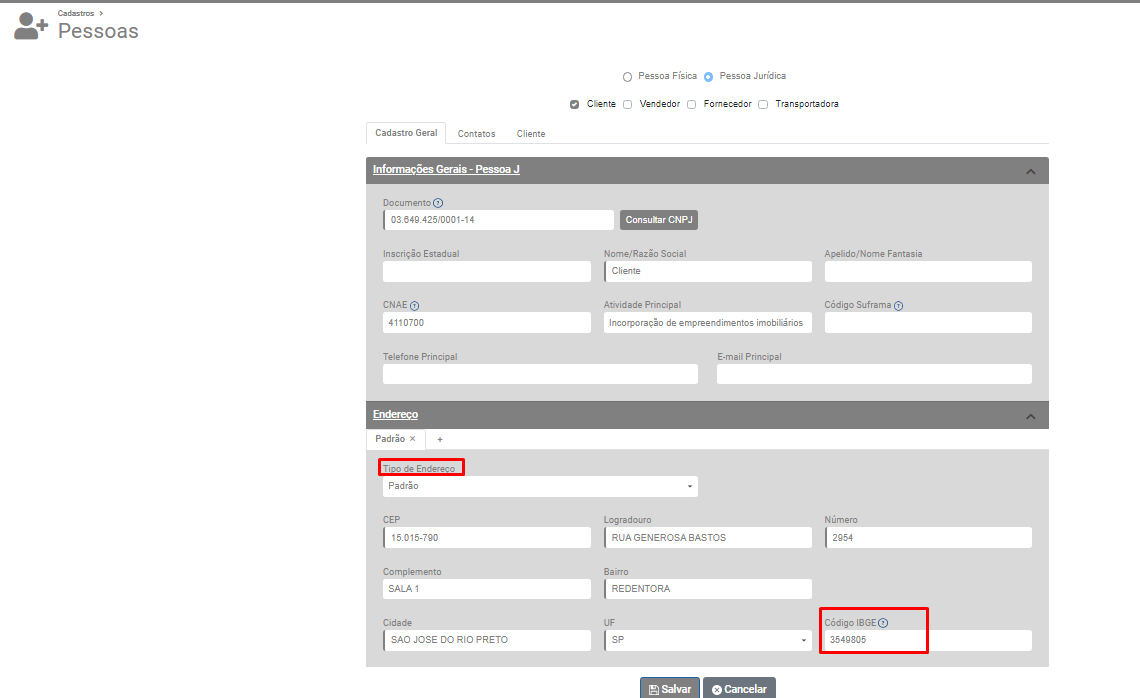
Task: Close the Padrão address tab with X
Action: pyautogui.click(x=412, y=439)
